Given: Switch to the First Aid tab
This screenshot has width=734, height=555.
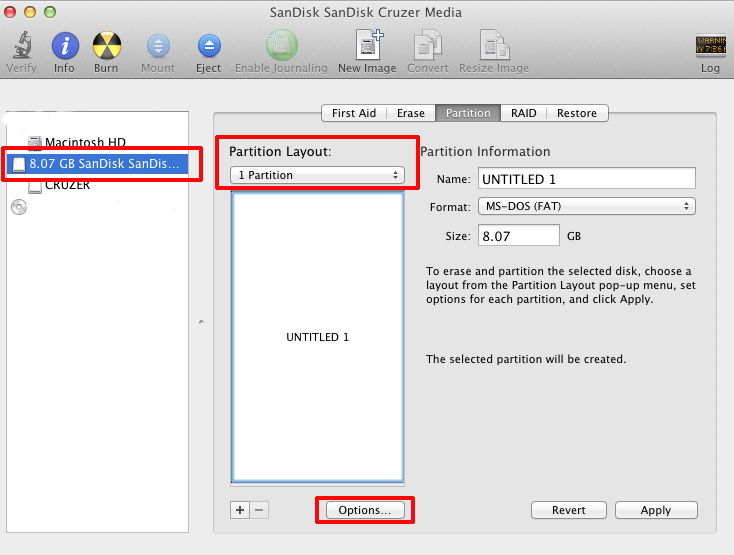Looking at the screenshot, I should 354,113.
